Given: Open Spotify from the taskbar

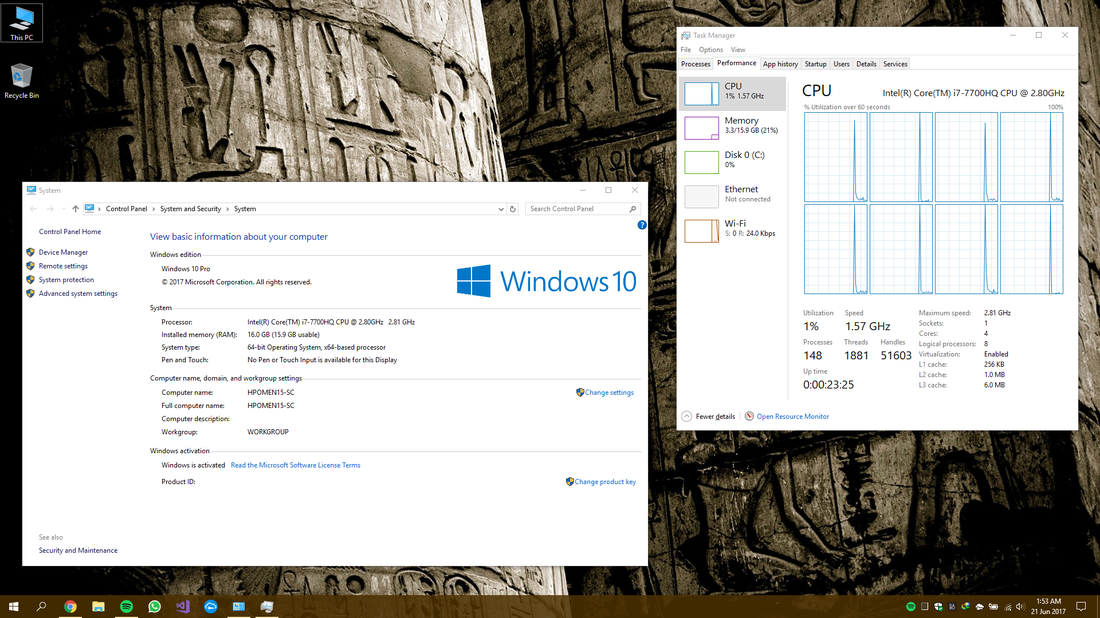Looking at the screenshot, I should pos(126,606).
